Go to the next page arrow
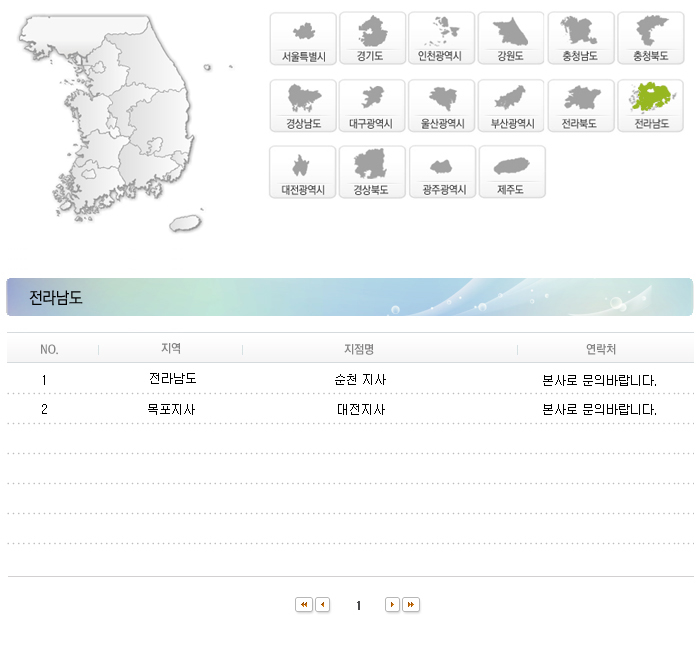This screenshot has height=654, width=699. 392,605
